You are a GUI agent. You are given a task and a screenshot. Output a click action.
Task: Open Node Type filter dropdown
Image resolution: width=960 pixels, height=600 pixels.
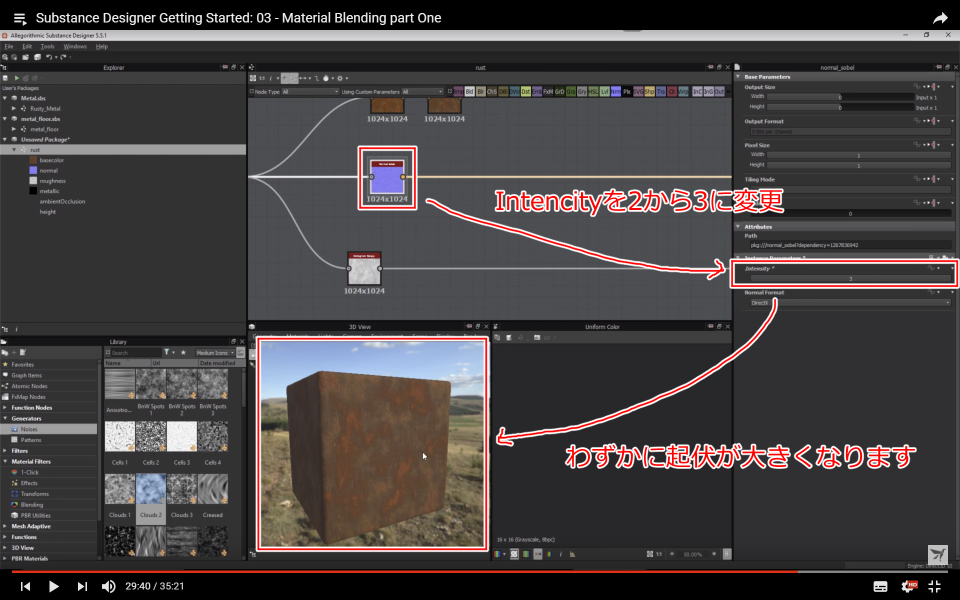(310, 92)
